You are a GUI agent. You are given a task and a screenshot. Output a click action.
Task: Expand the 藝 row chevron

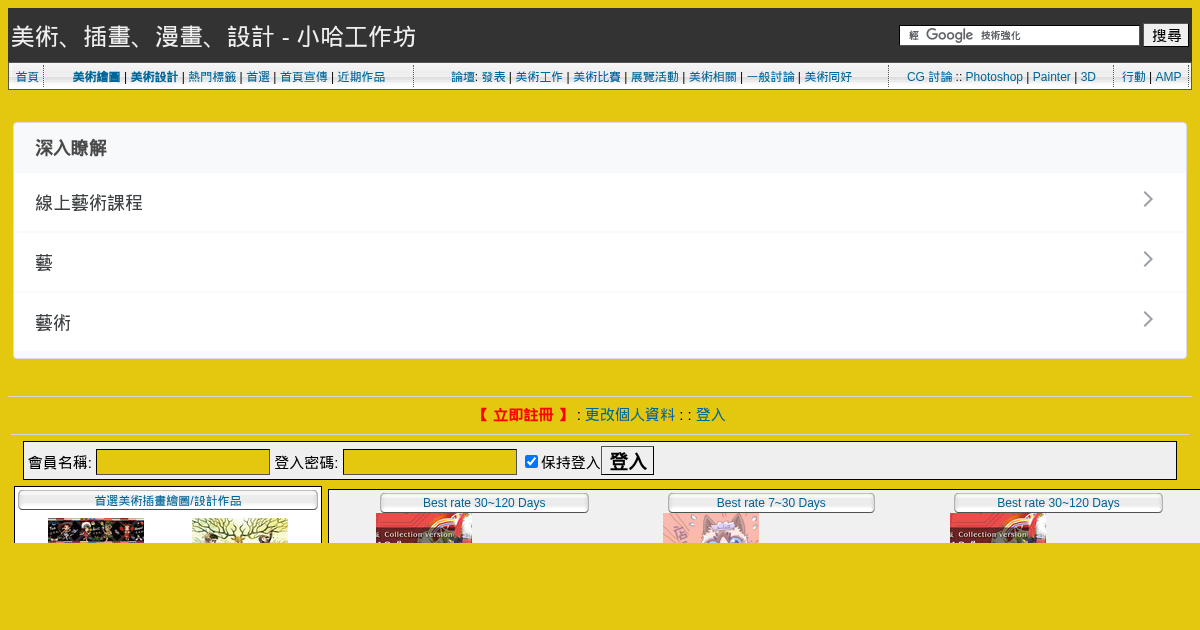1148,260
